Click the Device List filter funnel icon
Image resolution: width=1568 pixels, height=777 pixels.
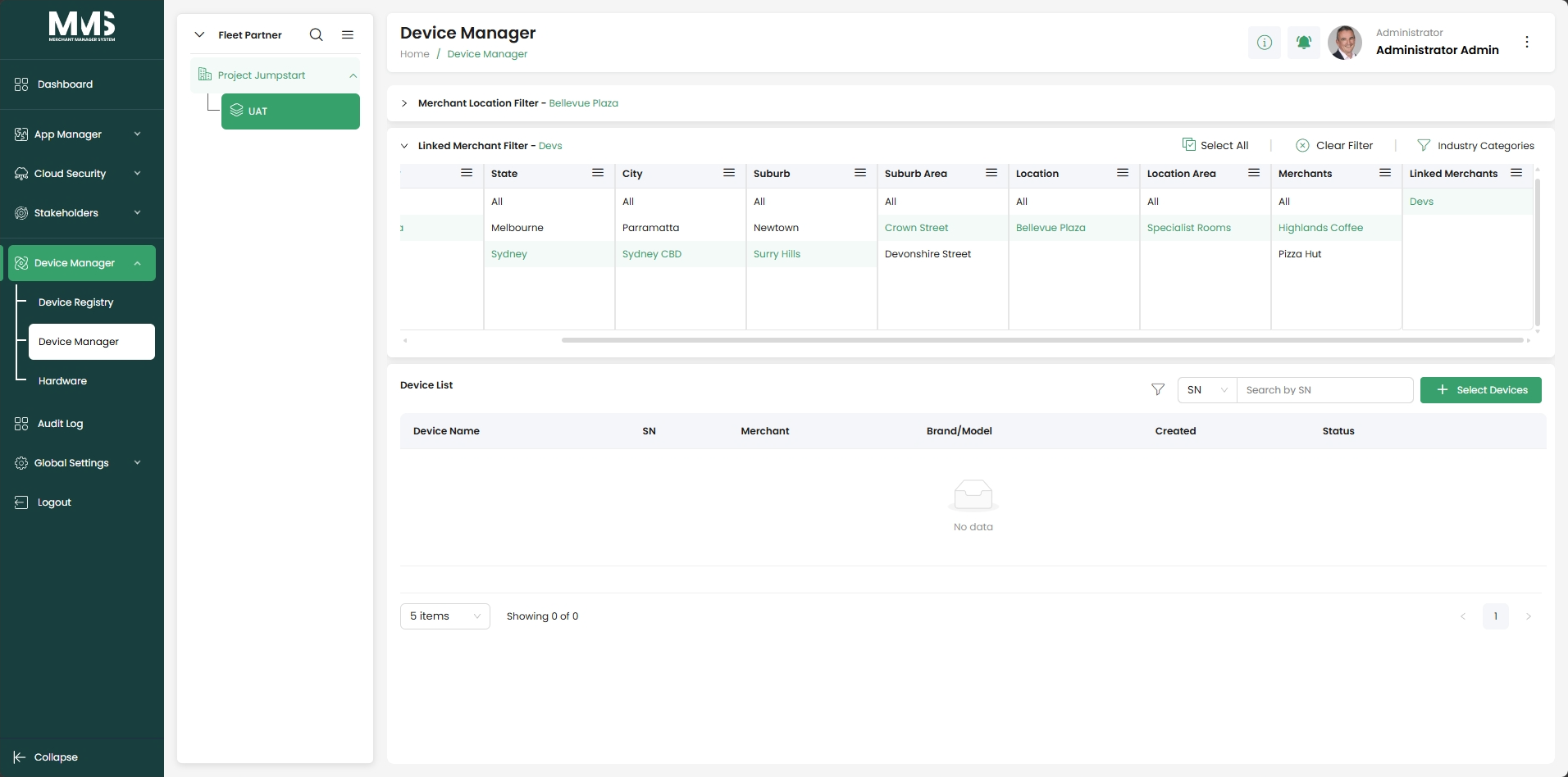click(x=1158, y=389)
